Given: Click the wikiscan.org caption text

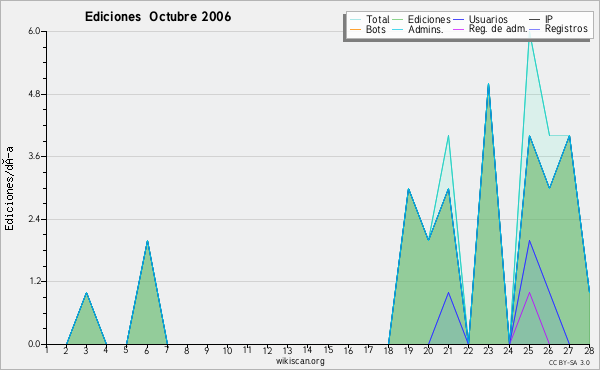Looking at the screenshot, I should click(300, 361).
